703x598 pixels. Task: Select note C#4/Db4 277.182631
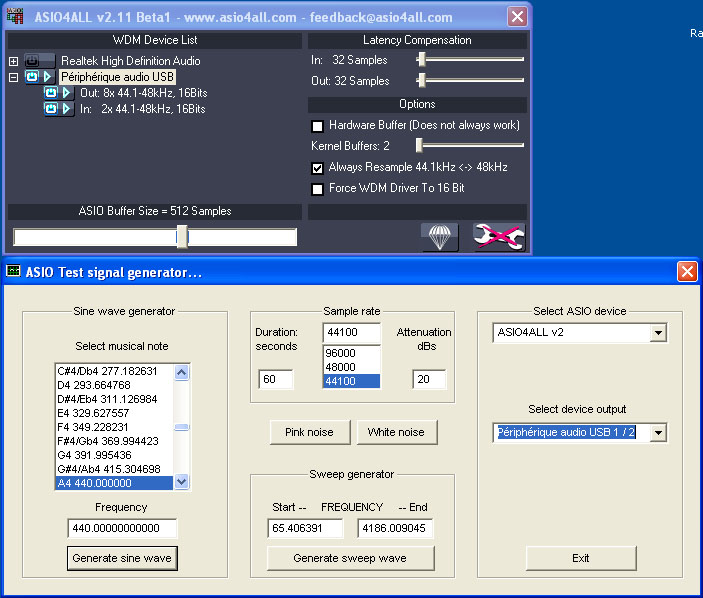[x=114, y=371]
